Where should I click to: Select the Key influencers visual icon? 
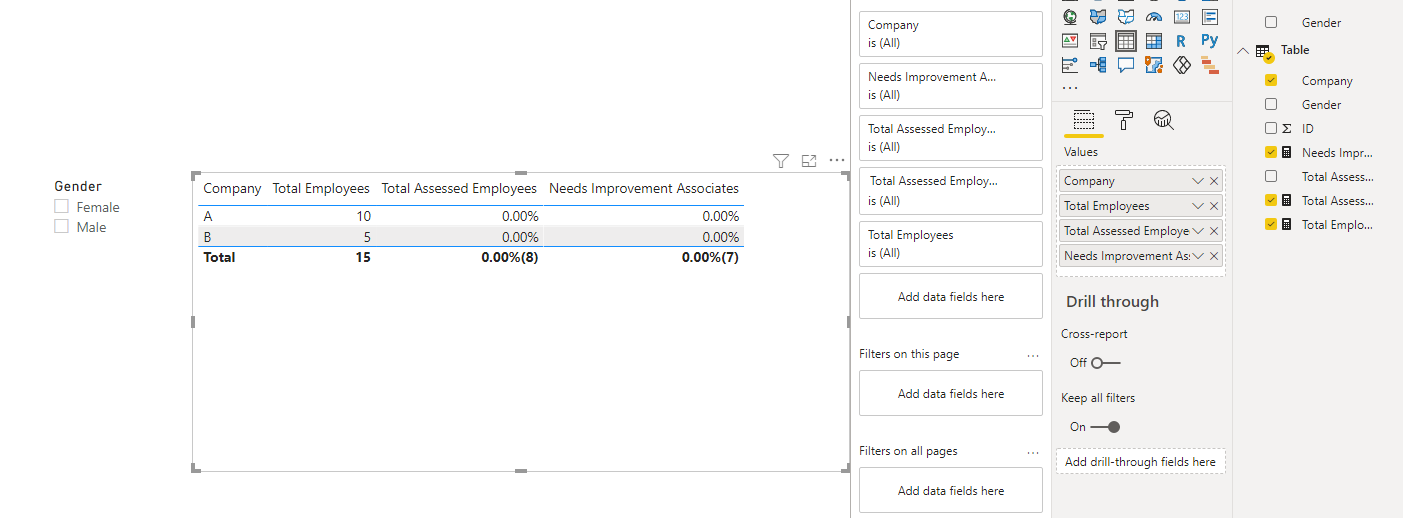pos(1070,65)
